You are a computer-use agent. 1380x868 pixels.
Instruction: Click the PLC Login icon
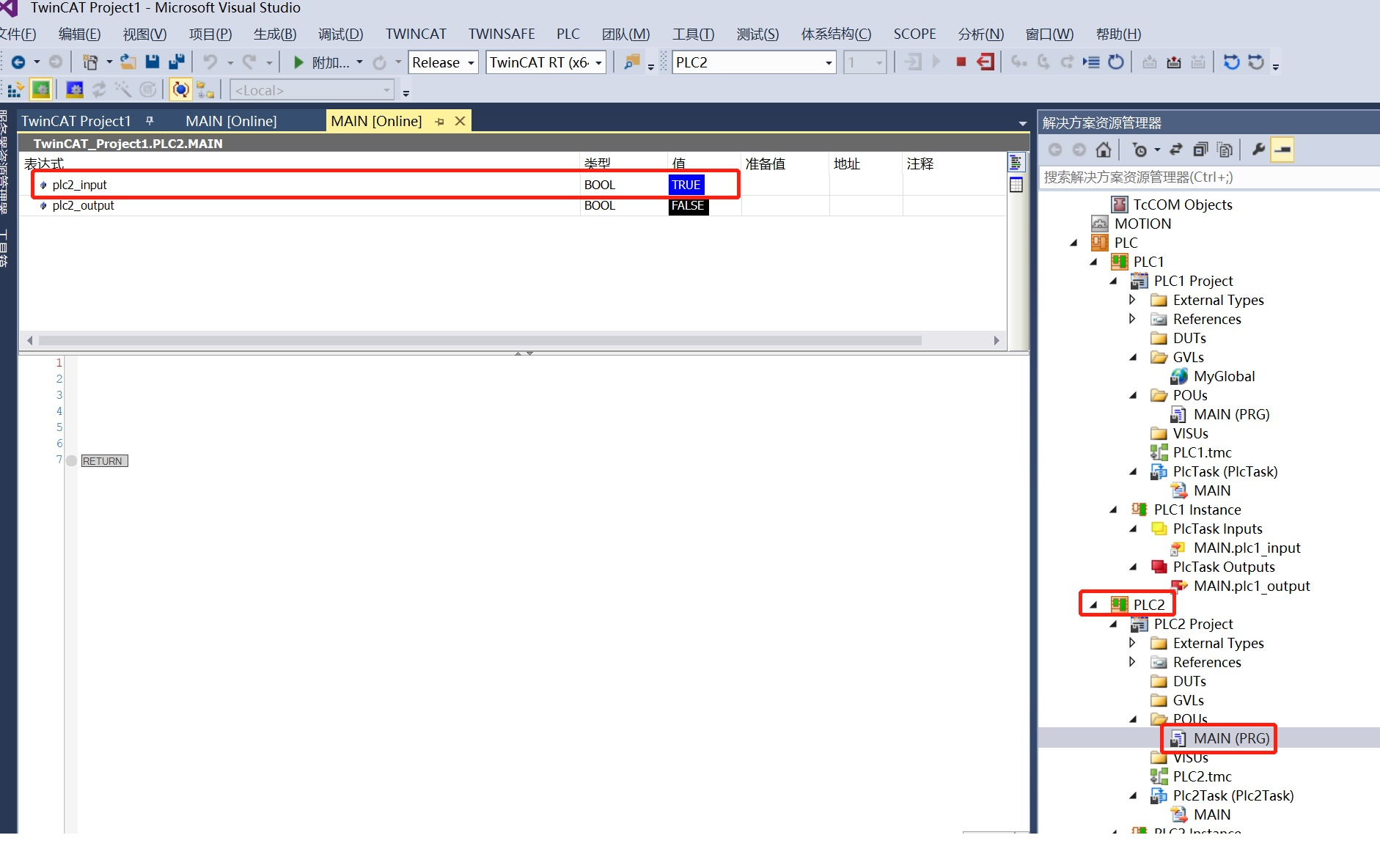click(913, 62)
